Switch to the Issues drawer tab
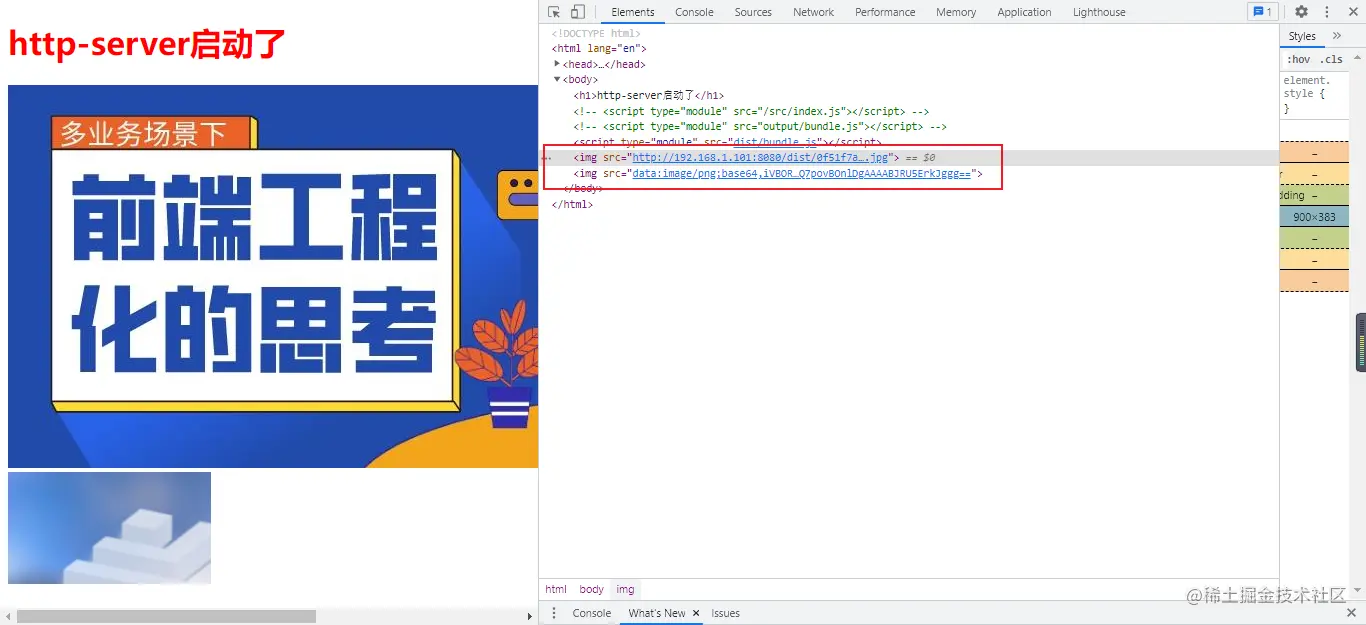Screen dimensions: 1366x625 (726, 613)
